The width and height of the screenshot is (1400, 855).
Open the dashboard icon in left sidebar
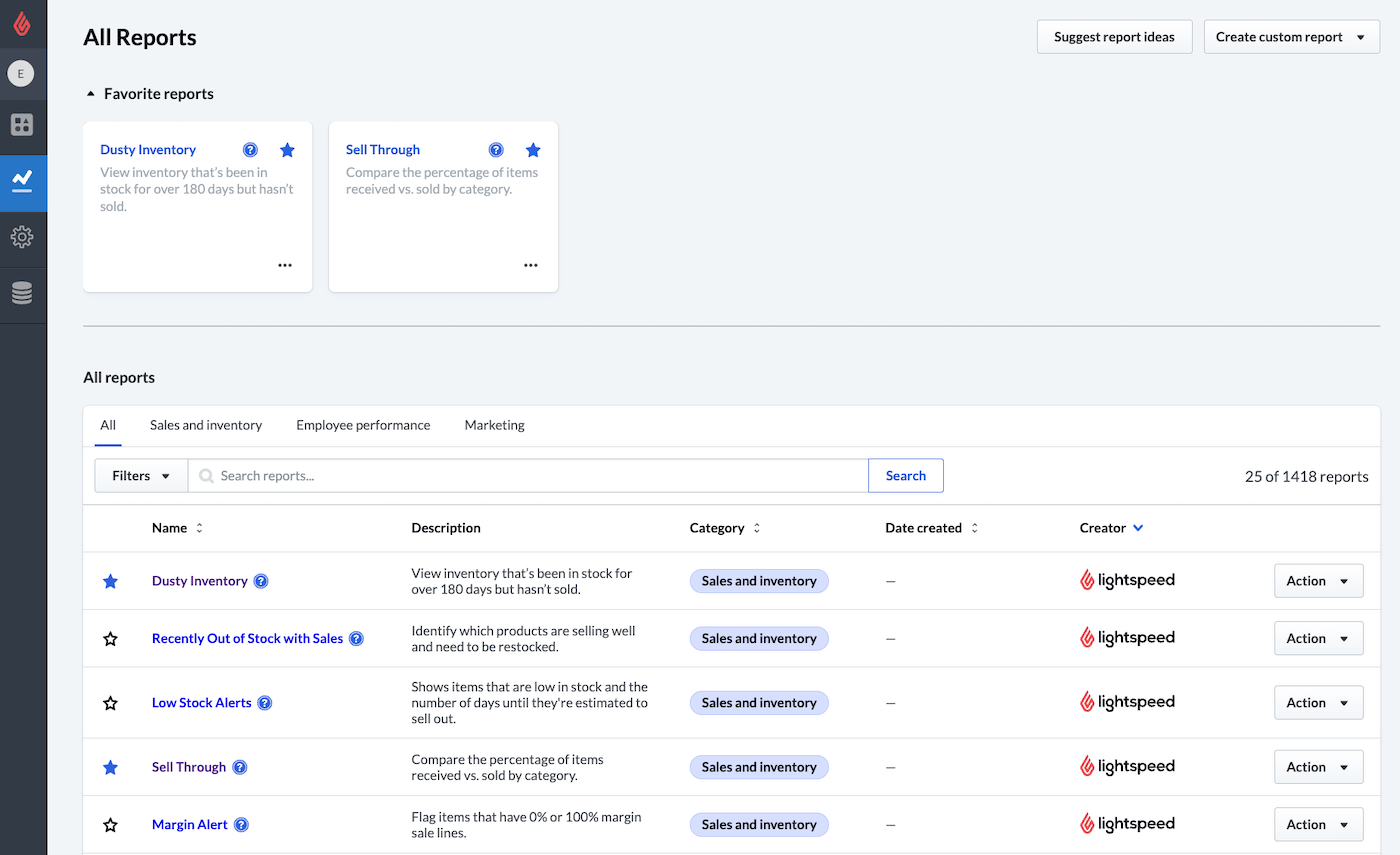tap(22, 125)
